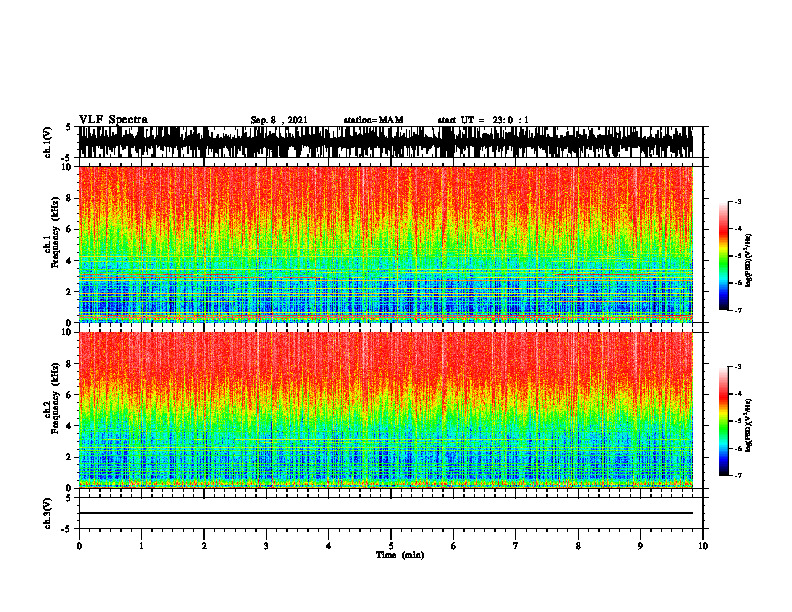
Task: Click the time axis tick label "8"
Action: [x=578, y=546]
